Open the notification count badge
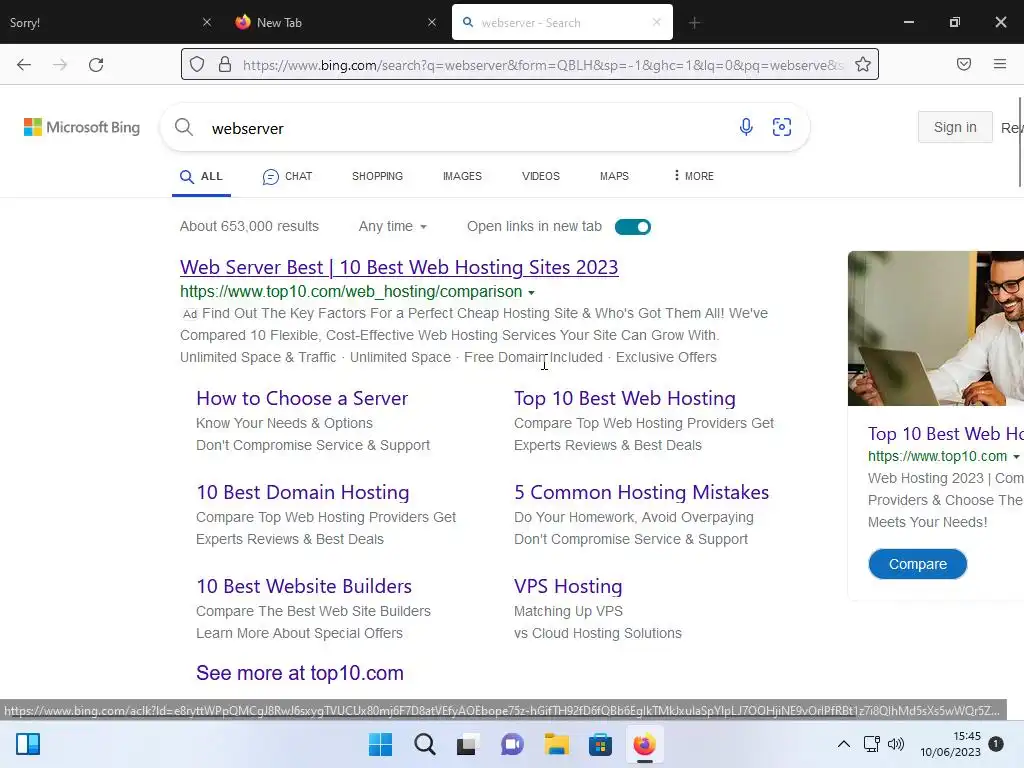1024x768 pixels. (996, 743)
